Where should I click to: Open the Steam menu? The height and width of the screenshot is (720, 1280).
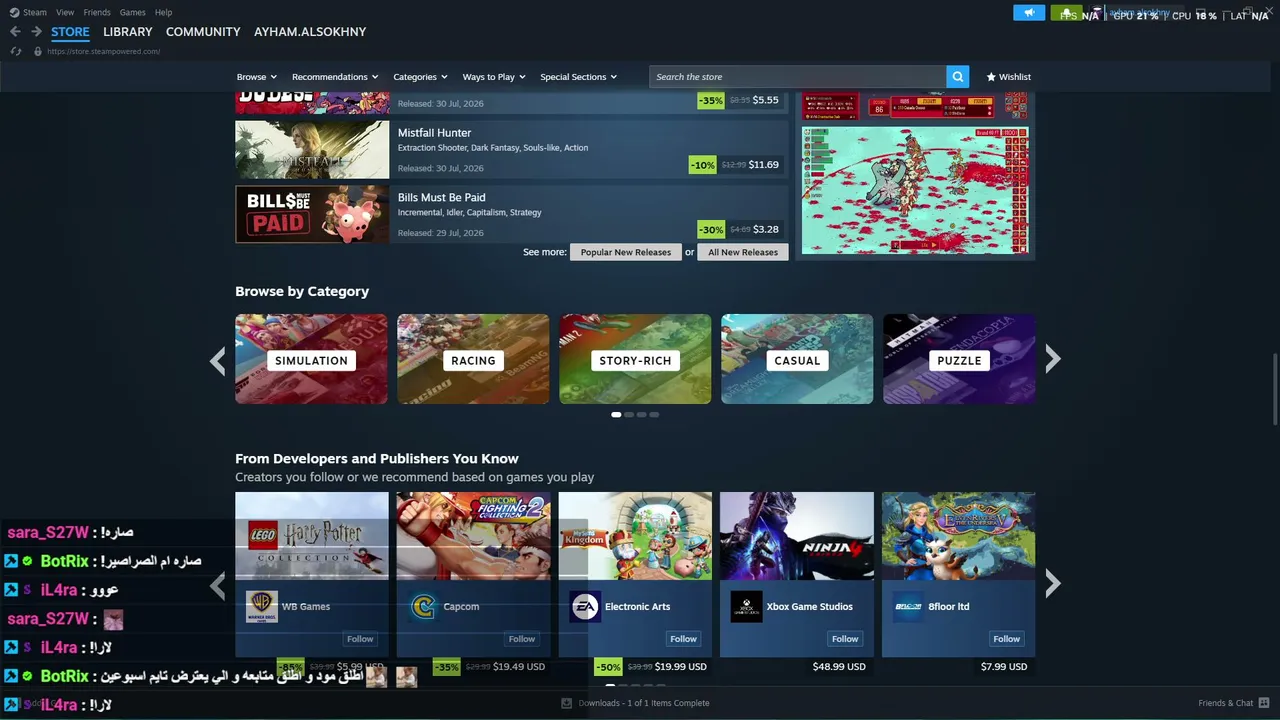point(35,12)
